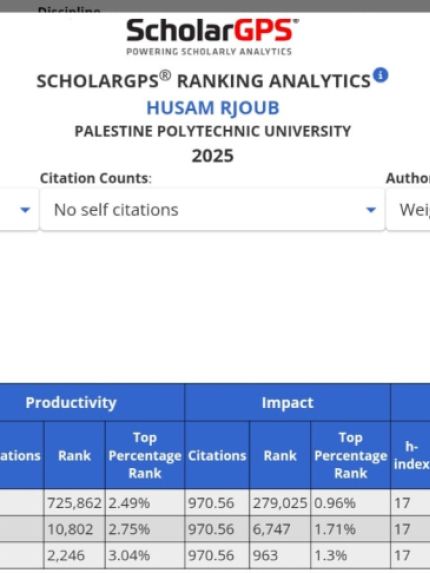This screenshot has height=573, width=430.
Task: Open the Citation Counts combo box
Action: [x=212, y=210]
